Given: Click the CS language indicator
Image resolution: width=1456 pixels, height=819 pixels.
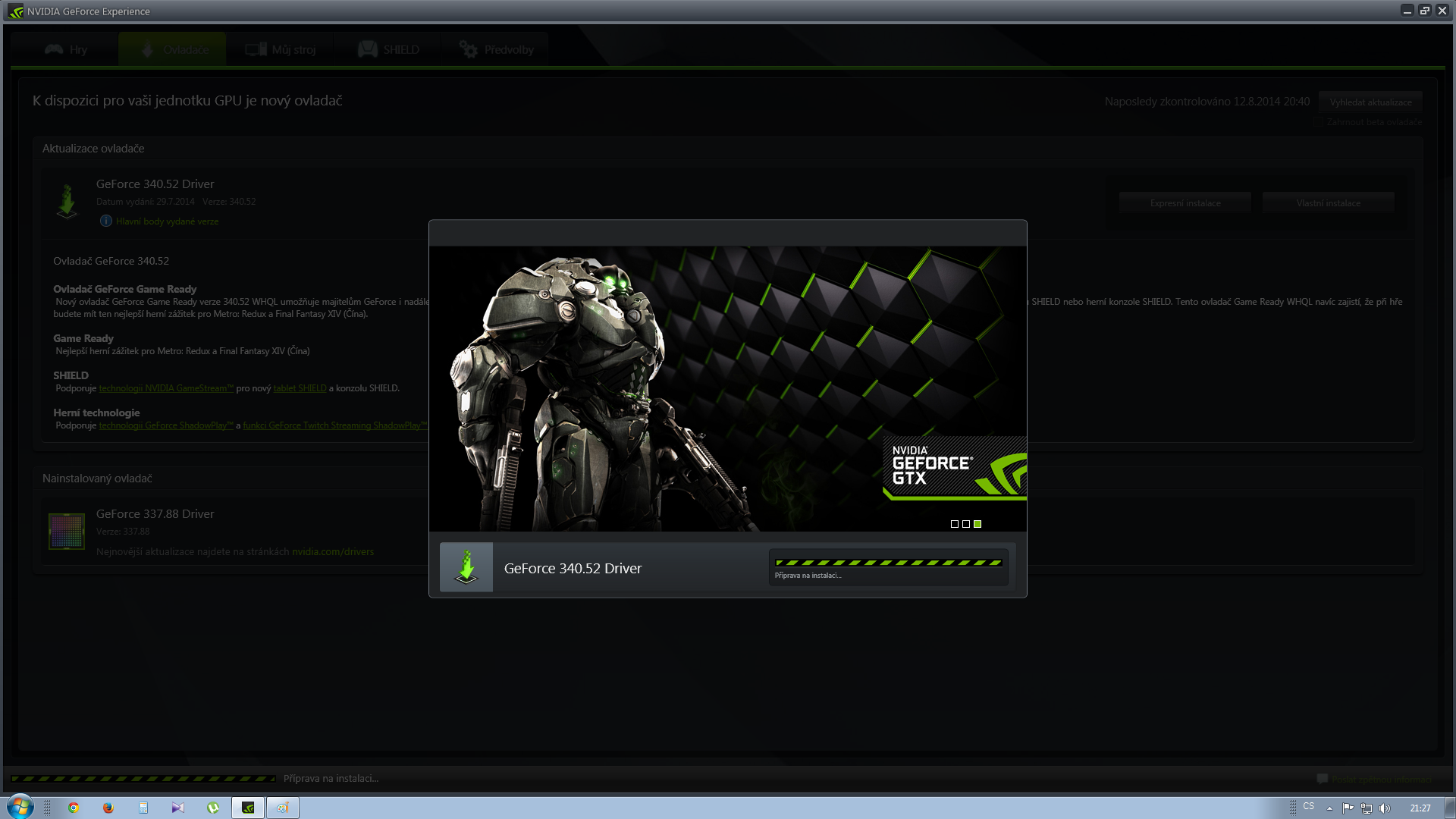Looking at the screenshot, I should [x=1309, y=806].
